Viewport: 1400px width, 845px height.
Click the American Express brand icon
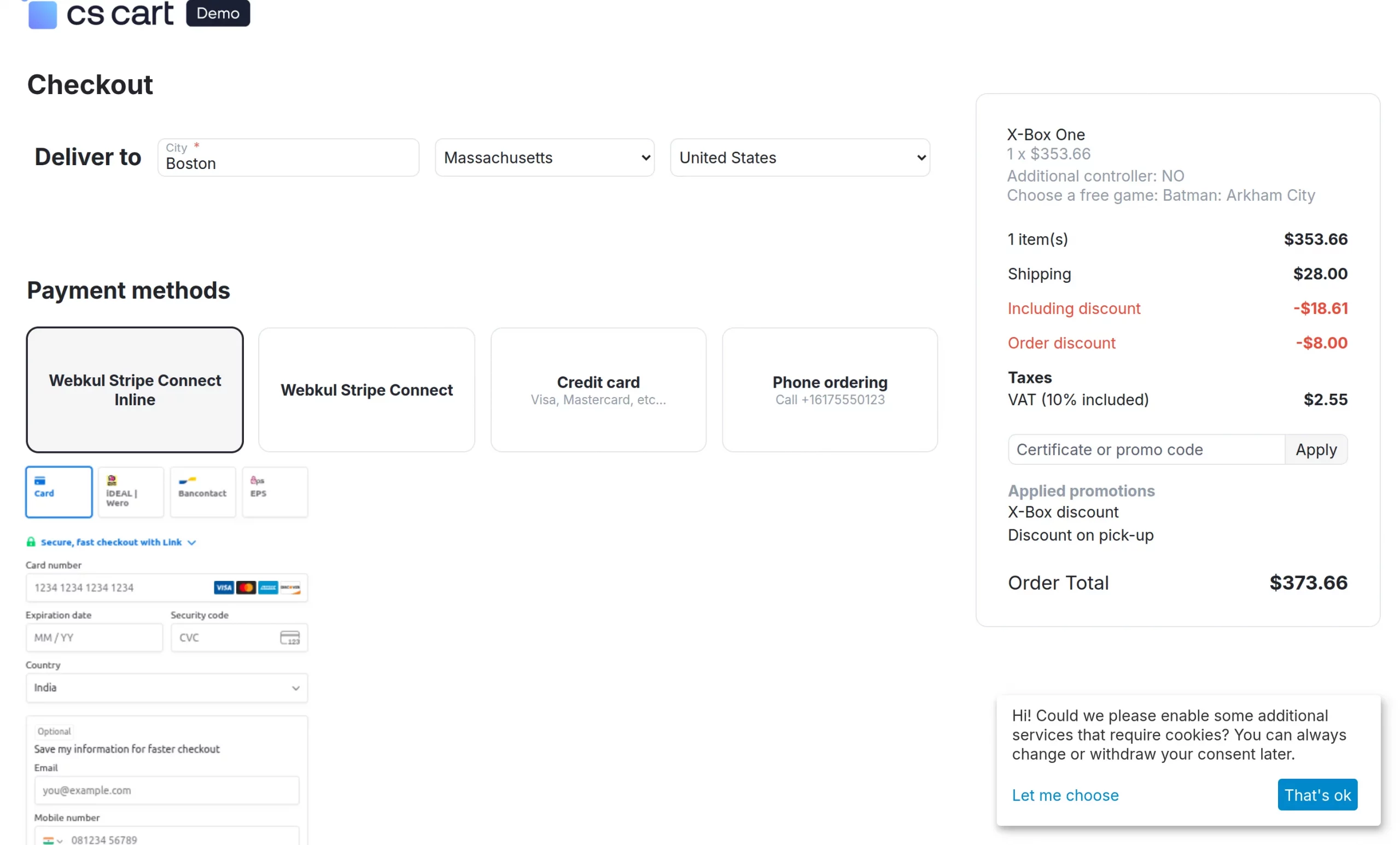[267, 587]
